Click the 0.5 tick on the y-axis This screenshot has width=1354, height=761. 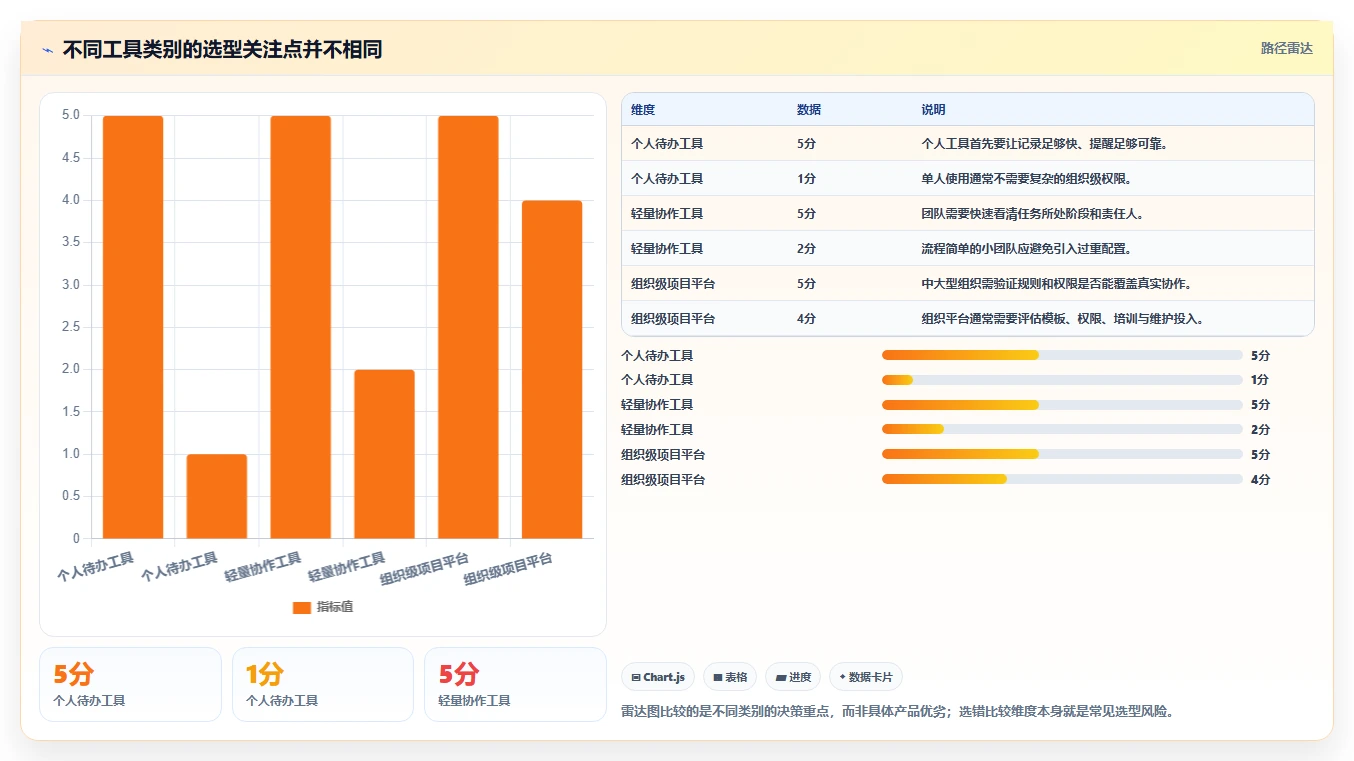click(71, 496)
